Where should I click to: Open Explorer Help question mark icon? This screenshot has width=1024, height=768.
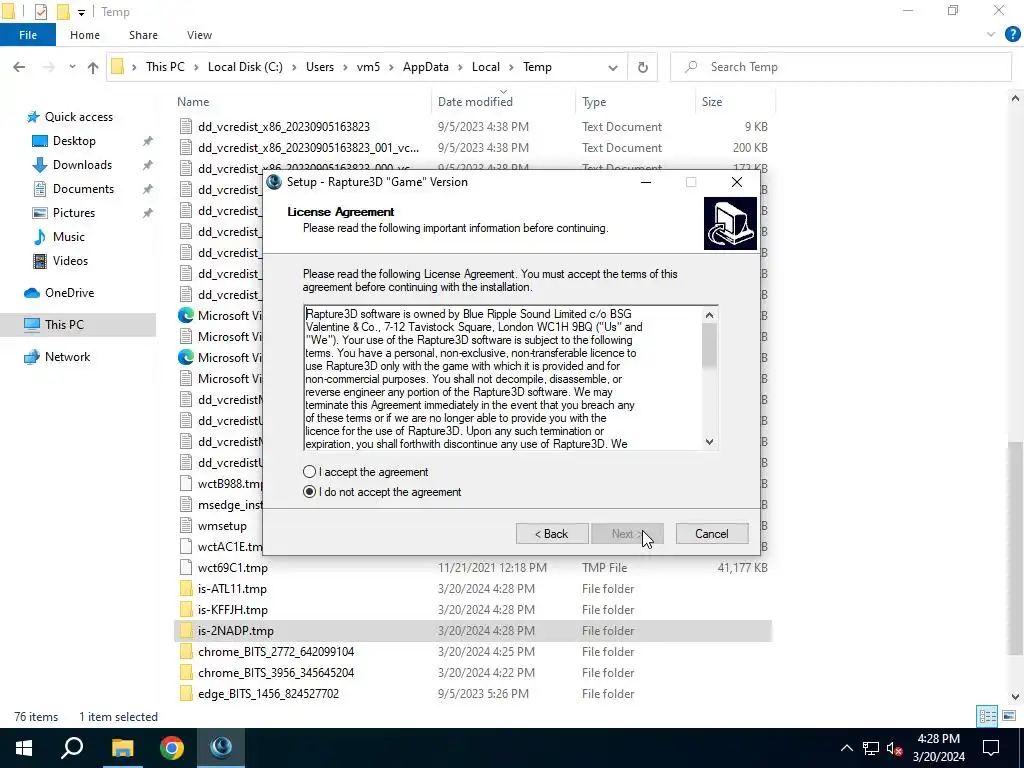pyautogui.click(x=1012, y=35)
